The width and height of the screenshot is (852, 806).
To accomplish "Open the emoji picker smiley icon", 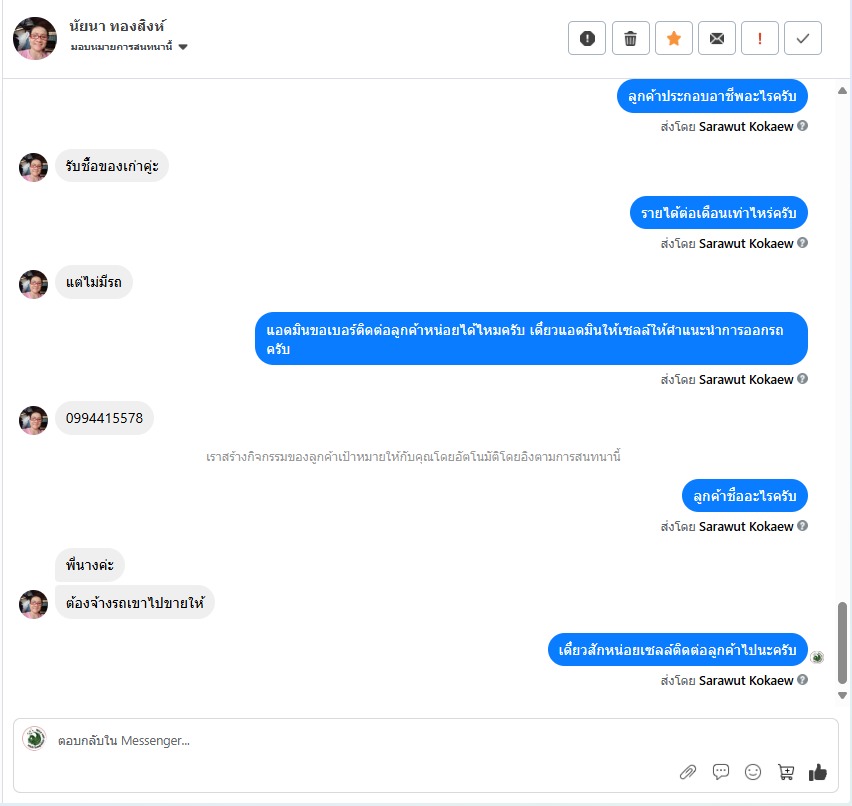I will pos(753,772).
